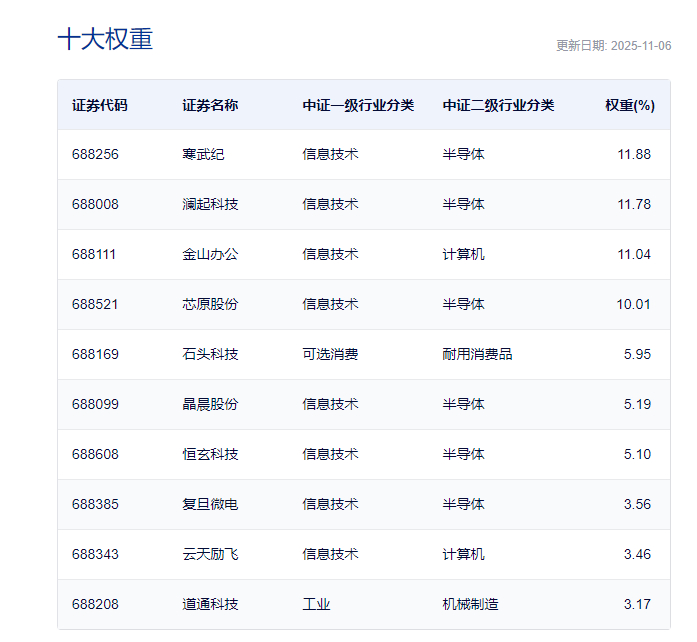The image size is (697, 642).
Task: Click the 耐用消费品 sub-industry cell
Action: [x=477, y=354]
